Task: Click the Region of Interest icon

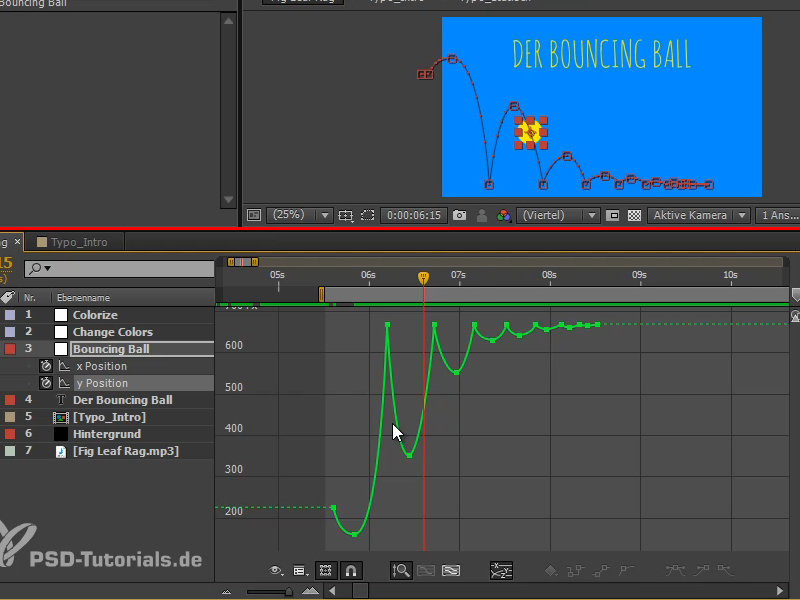Action: pos(366,215)
